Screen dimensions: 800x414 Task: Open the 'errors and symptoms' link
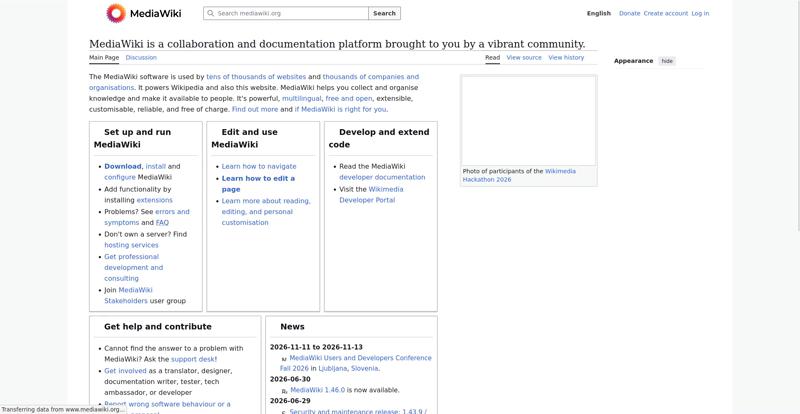pyautogui.click(x=172, y=211)
